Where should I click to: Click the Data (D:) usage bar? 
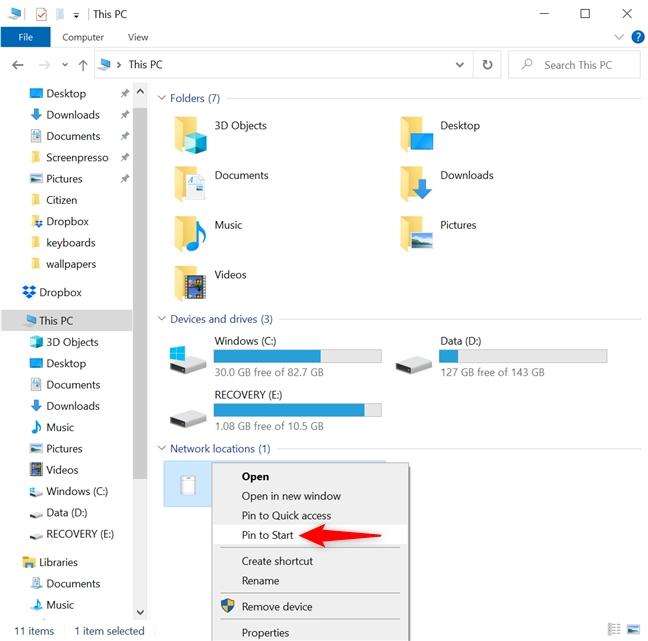coord(523,356)
